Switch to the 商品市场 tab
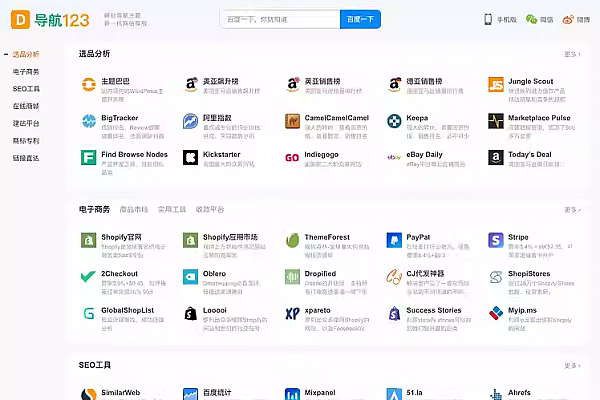The height and width of the screenshot is (400, 600). 134,209
